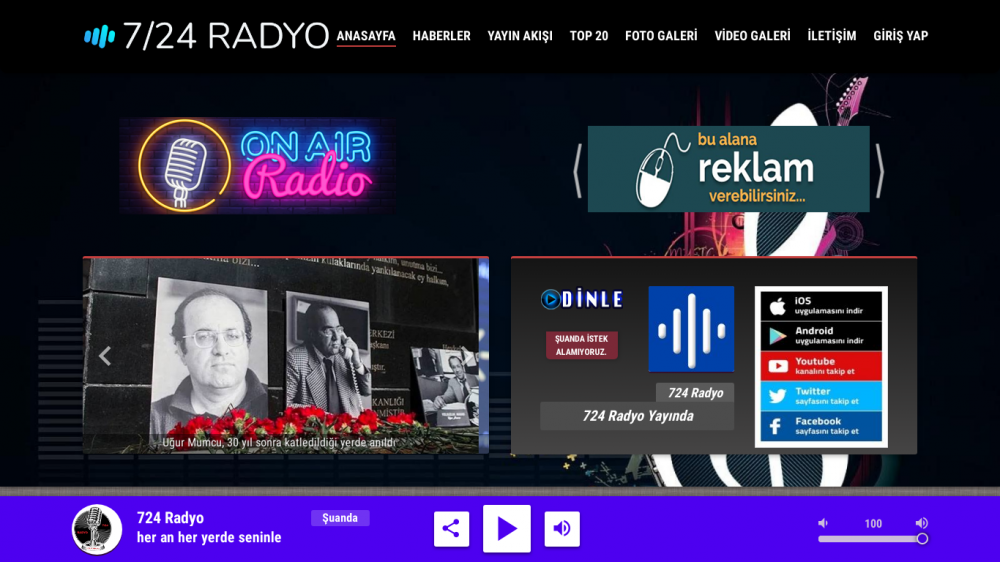Go to the next advertisement banner
Viewport: 1000px width, 562px height.
click(880, 170)
